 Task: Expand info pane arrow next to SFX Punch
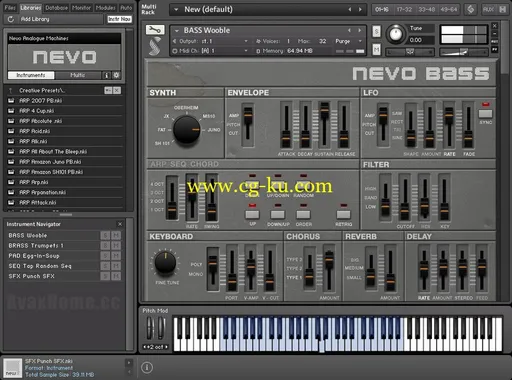(x=129, y=362)
